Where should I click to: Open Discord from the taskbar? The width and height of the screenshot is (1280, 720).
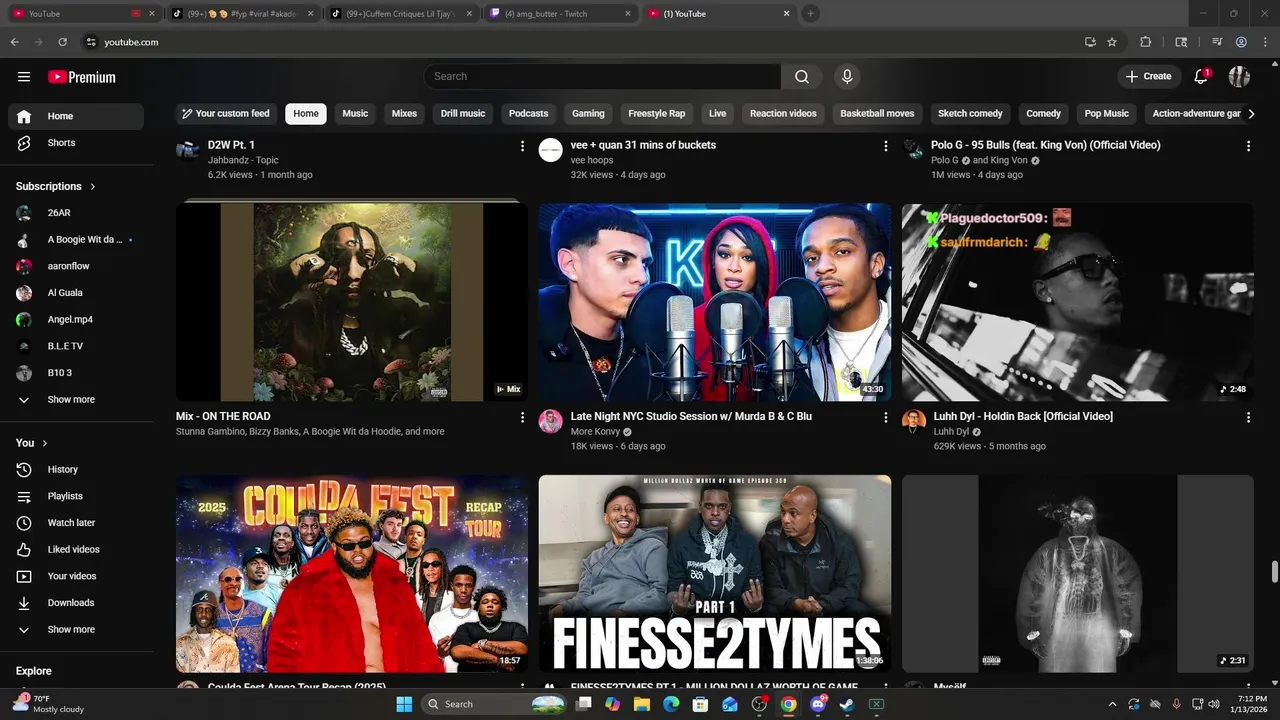(818, 704)
